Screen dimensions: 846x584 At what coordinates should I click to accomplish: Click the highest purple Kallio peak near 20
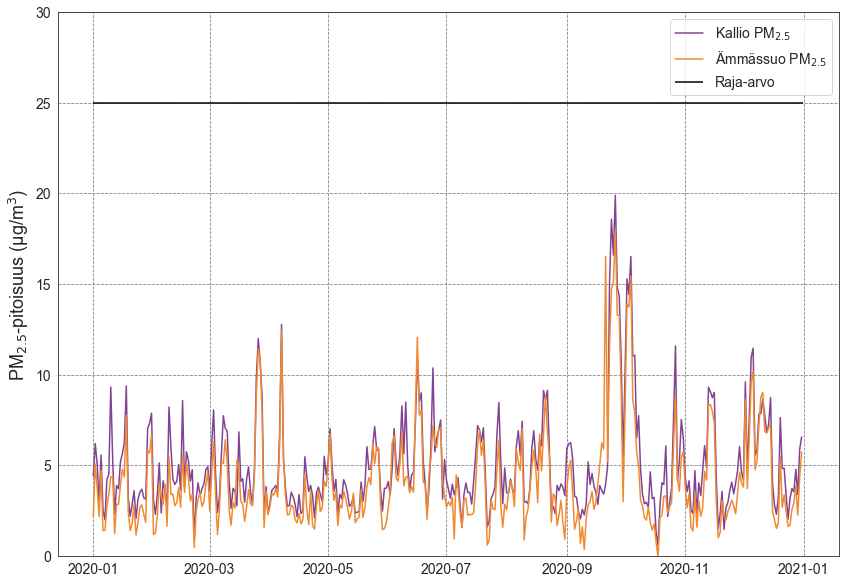[x=615, y=196]
